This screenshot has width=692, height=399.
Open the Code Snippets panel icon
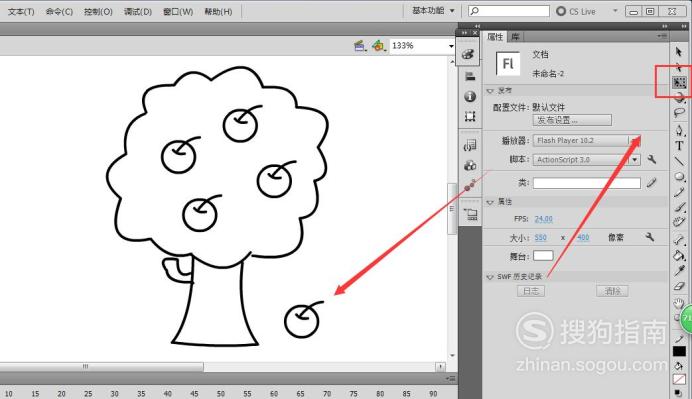pos(470,145)
